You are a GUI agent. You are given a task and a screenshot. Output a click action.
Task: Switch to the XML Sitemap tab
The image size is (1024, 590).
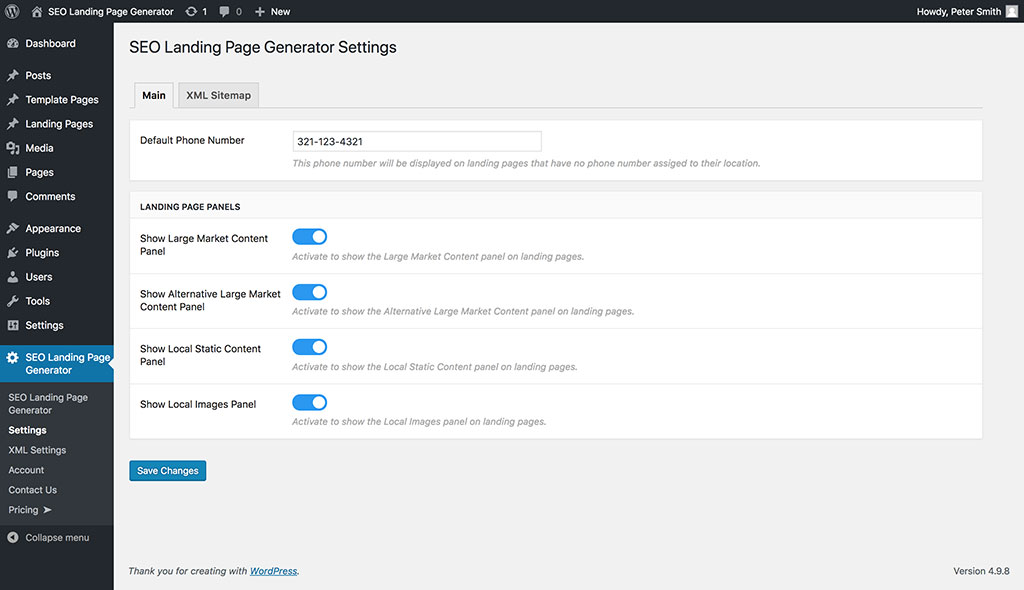tap(218, 95)
